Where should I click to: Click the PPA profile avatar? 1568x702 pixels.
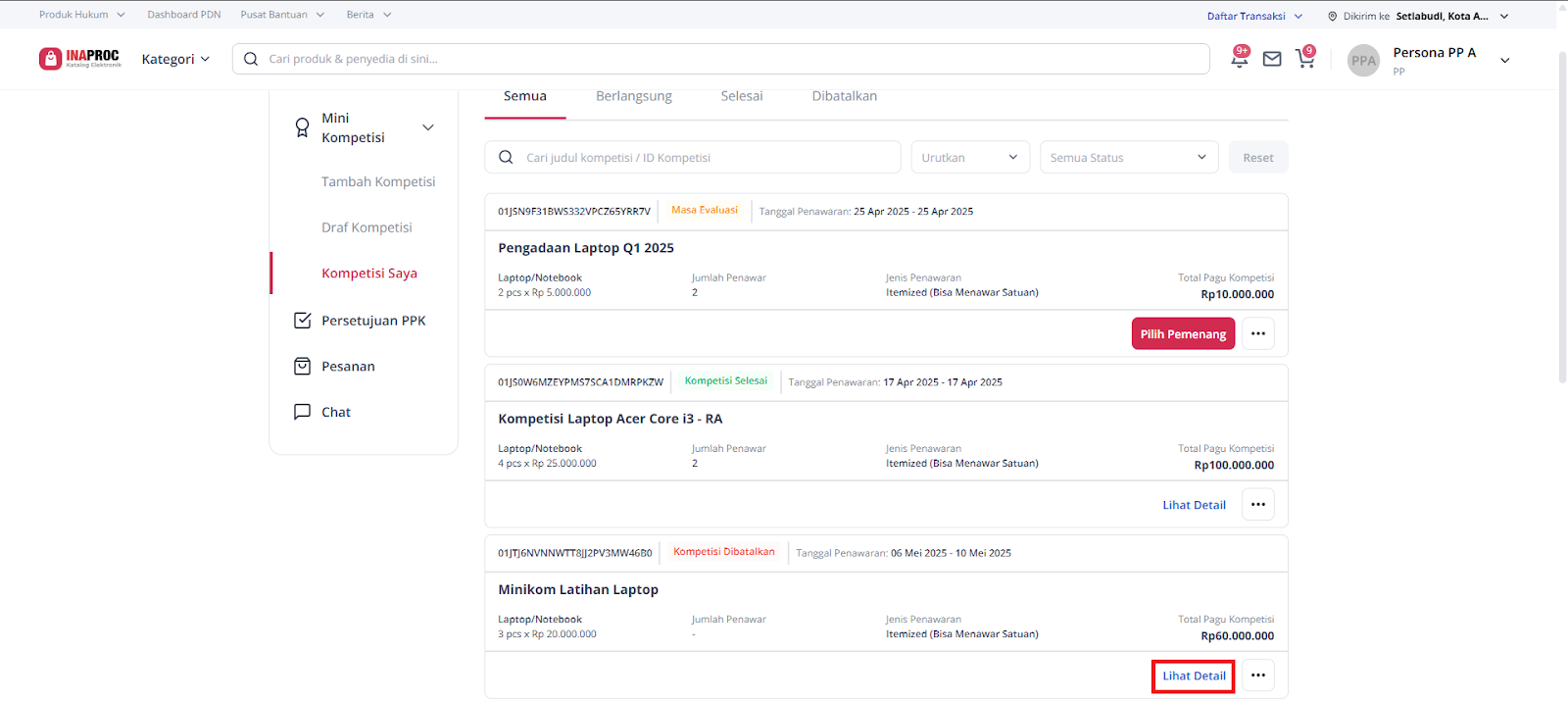coord(1363,60)
